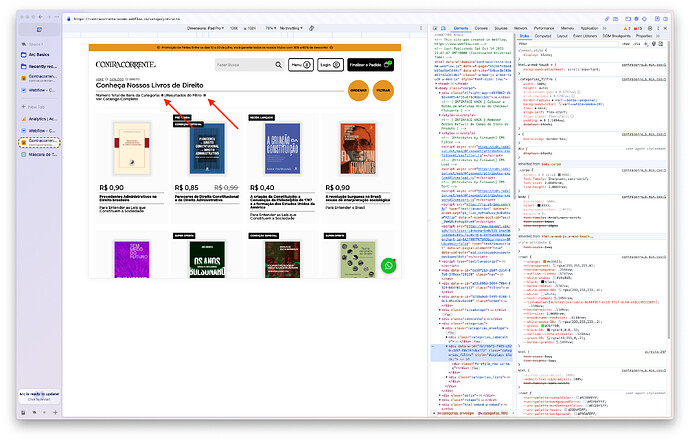690x441 pixels.
Task: Toggle the device toolbar icon in DevTools
Action: coord(443,28)
